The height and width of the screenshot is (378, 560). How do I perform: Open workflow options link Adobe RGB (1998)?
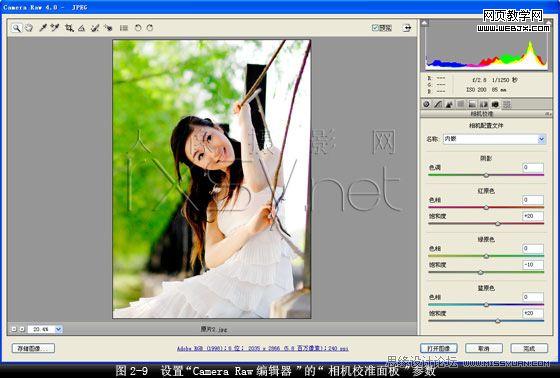point(262,348)
